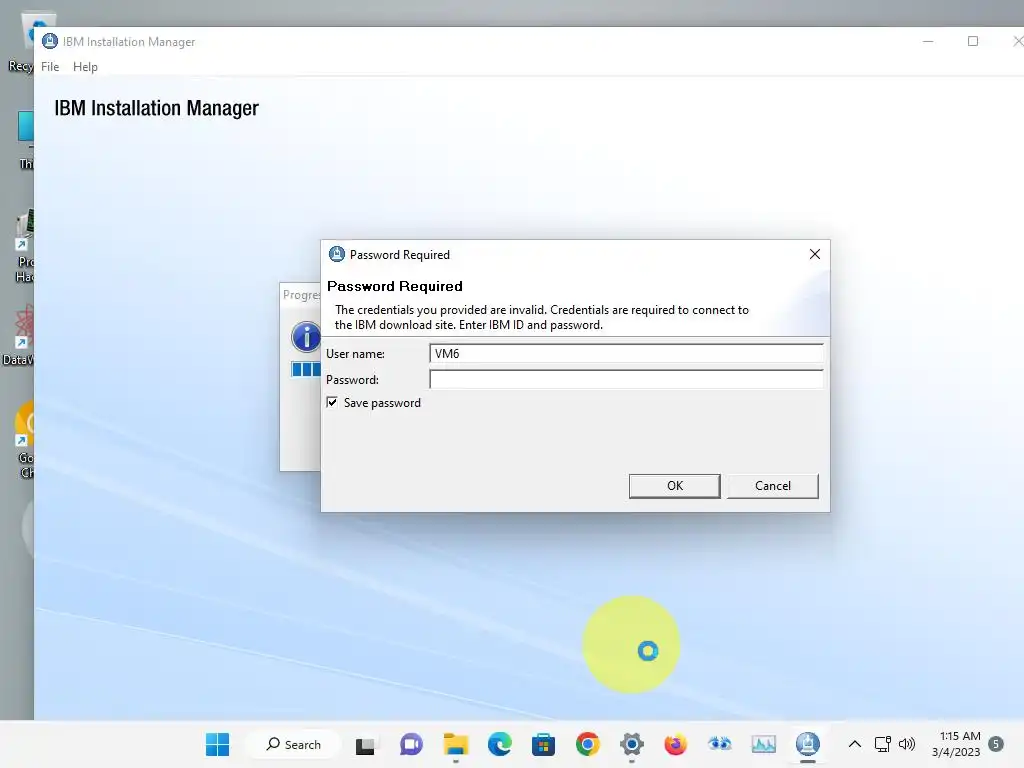Open the clock showing 1:15 AM

click(x=955, y=744)
